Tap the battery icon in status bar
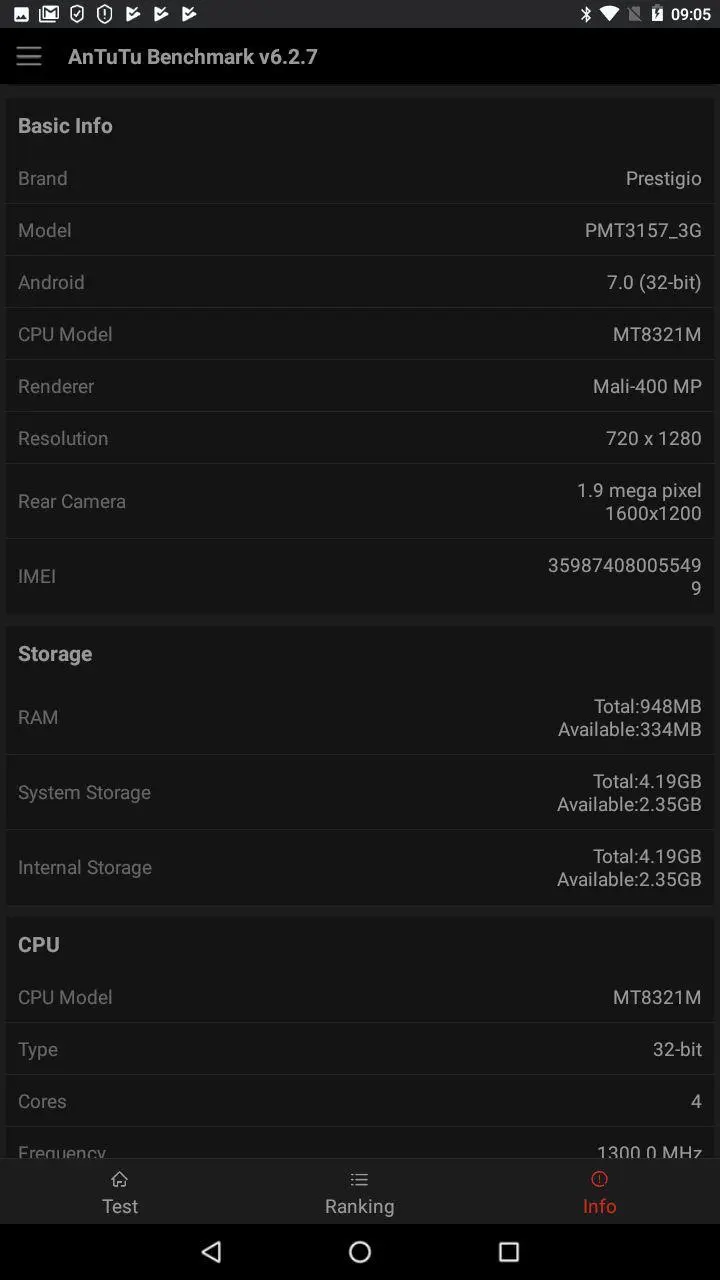This screenshot has height=1280, width=720. point(657,14)
